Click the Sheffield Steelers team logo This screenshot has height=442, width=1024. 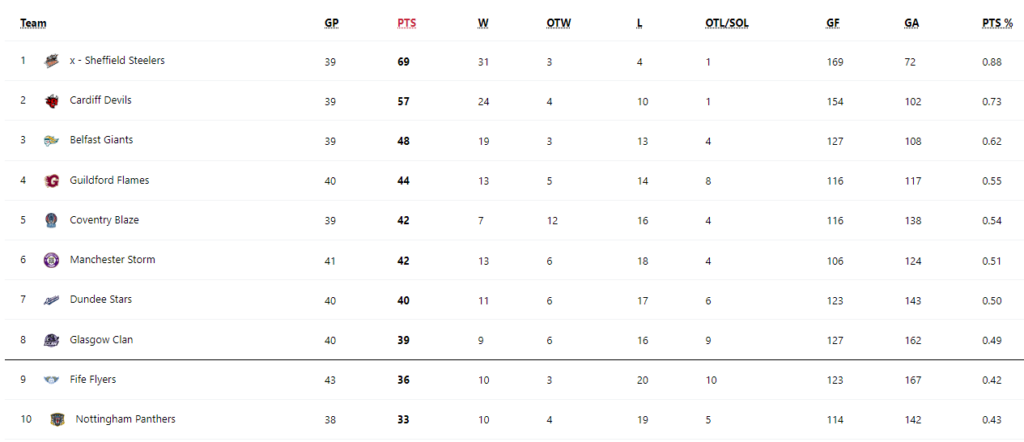point(52,61)
